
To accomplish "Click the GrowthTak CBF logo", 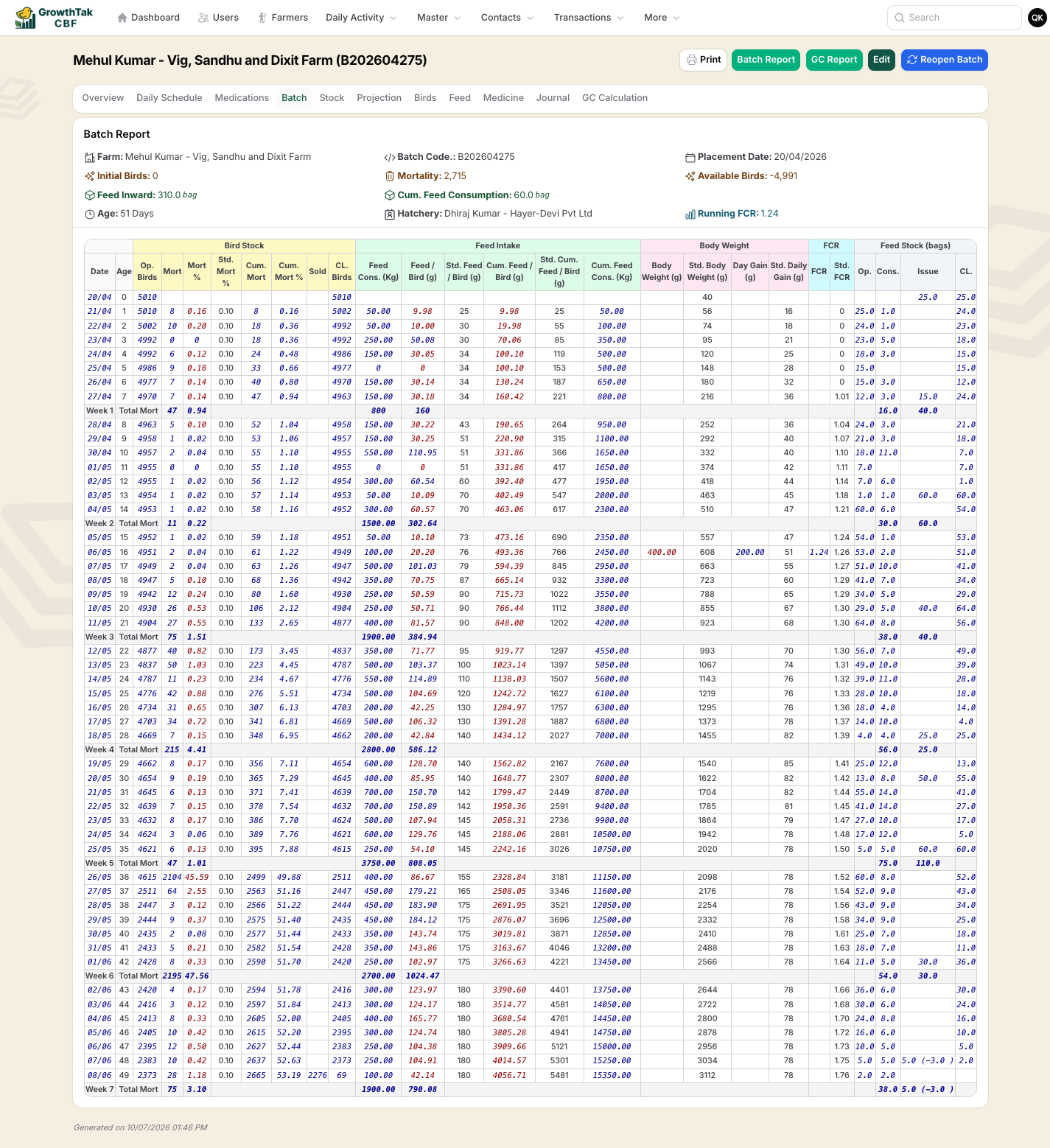I will point(54,18).
